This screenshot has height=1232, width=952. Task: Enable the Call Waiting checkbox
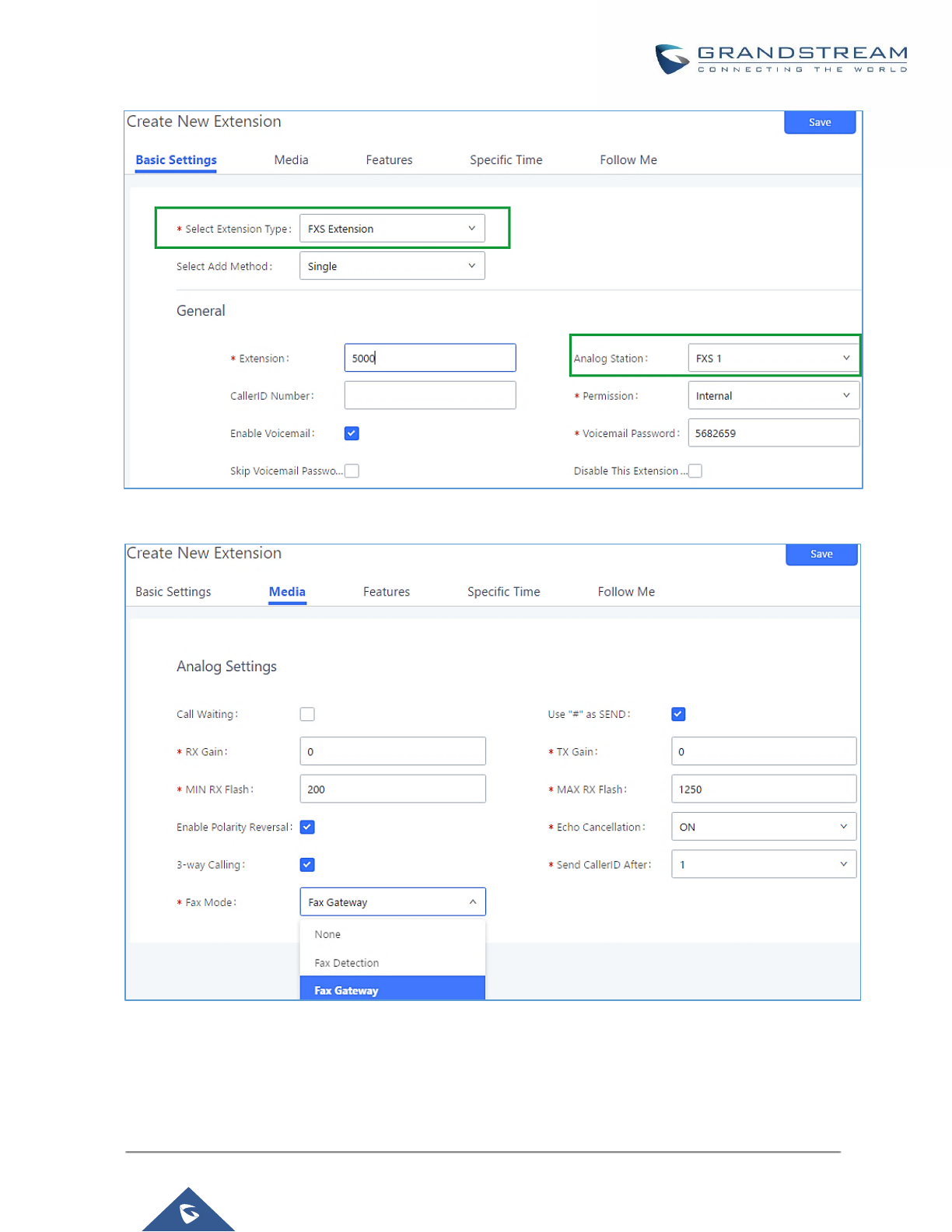click(307, 714)
